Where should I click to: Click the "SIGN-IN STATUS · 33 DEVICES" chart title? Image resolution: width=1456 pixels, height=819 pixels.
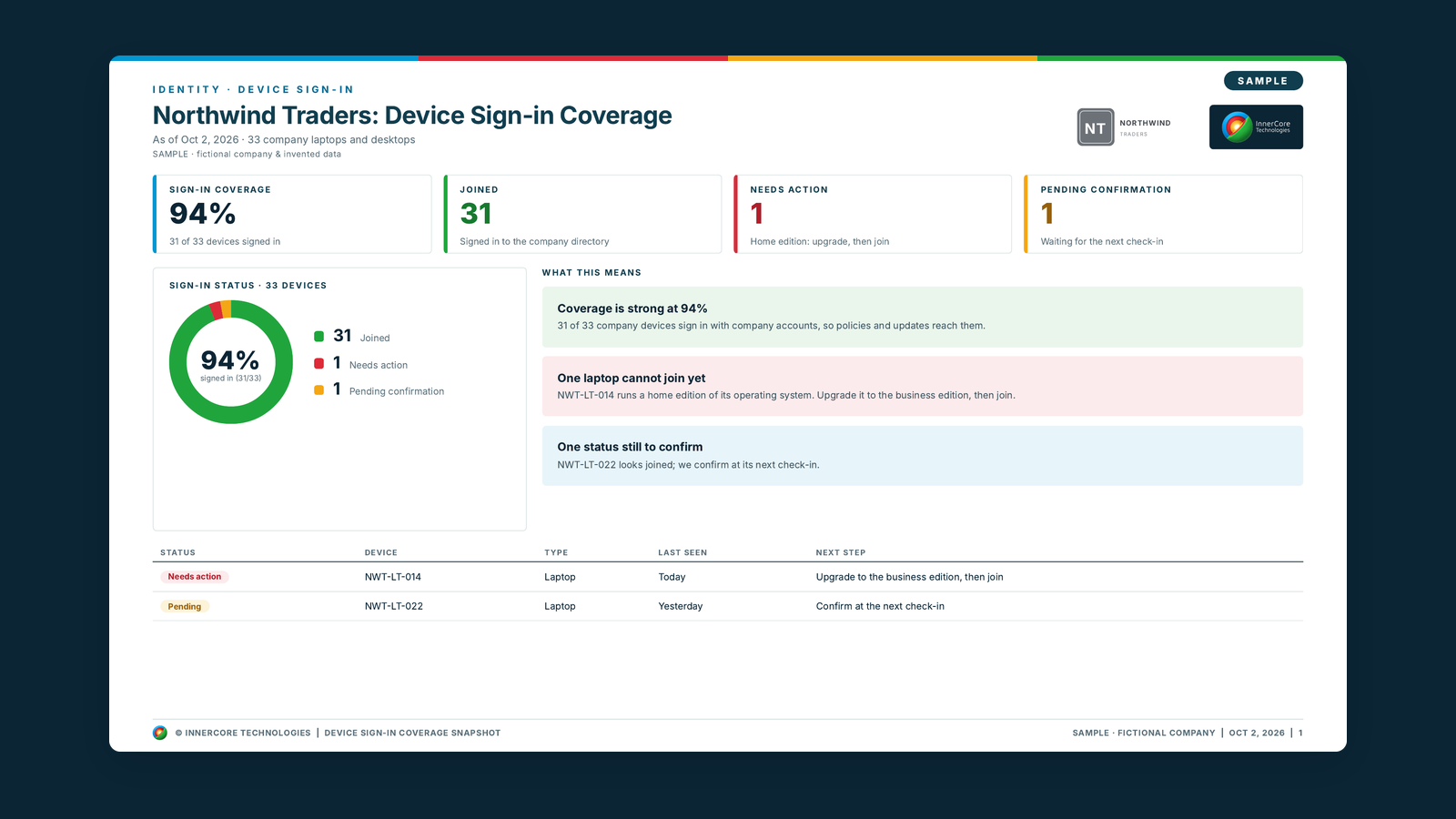click(248, 285)
